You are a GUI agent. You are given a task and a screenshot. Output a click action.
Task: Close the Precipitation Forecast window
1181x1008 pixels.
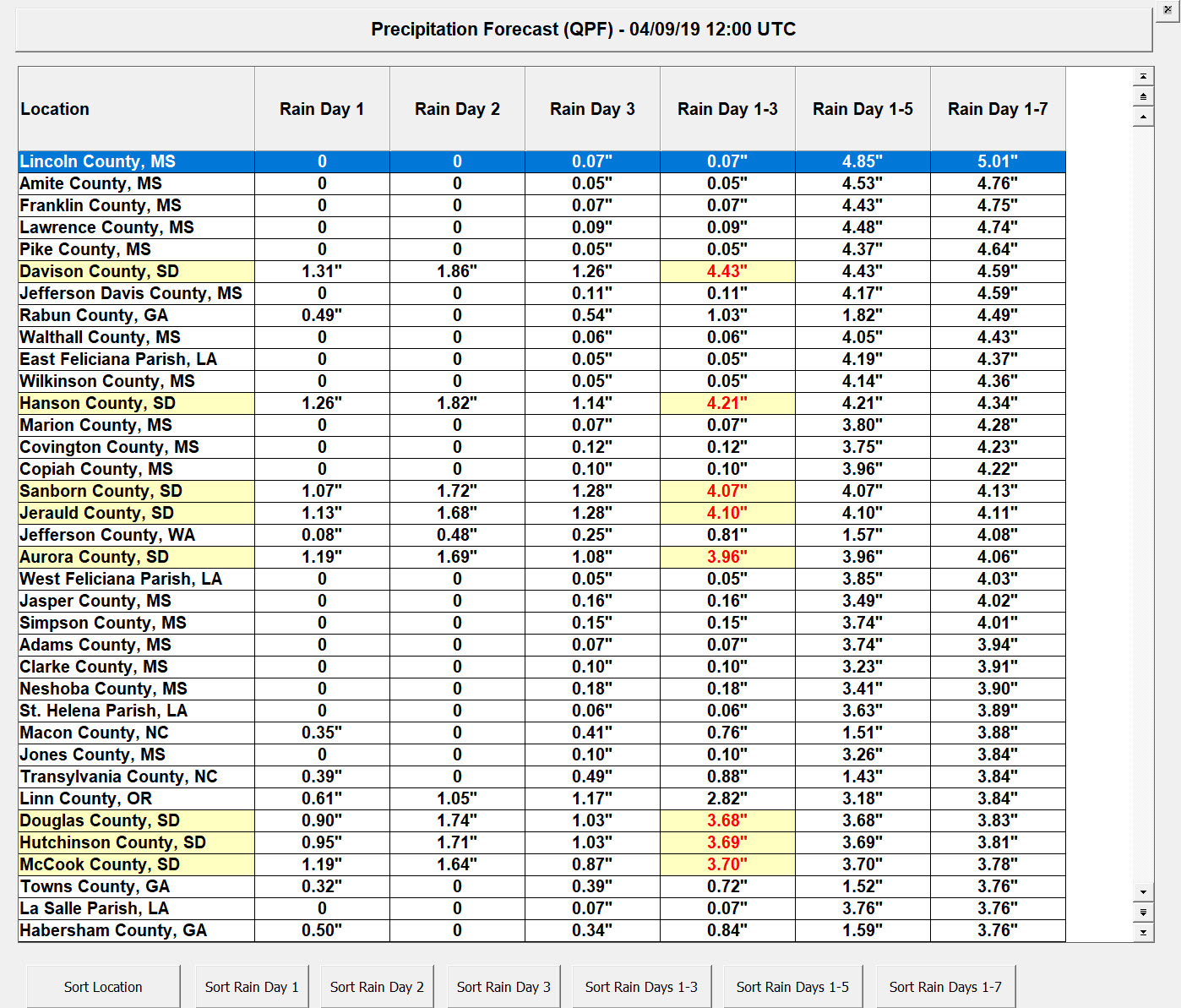(x=1167, y=9)
